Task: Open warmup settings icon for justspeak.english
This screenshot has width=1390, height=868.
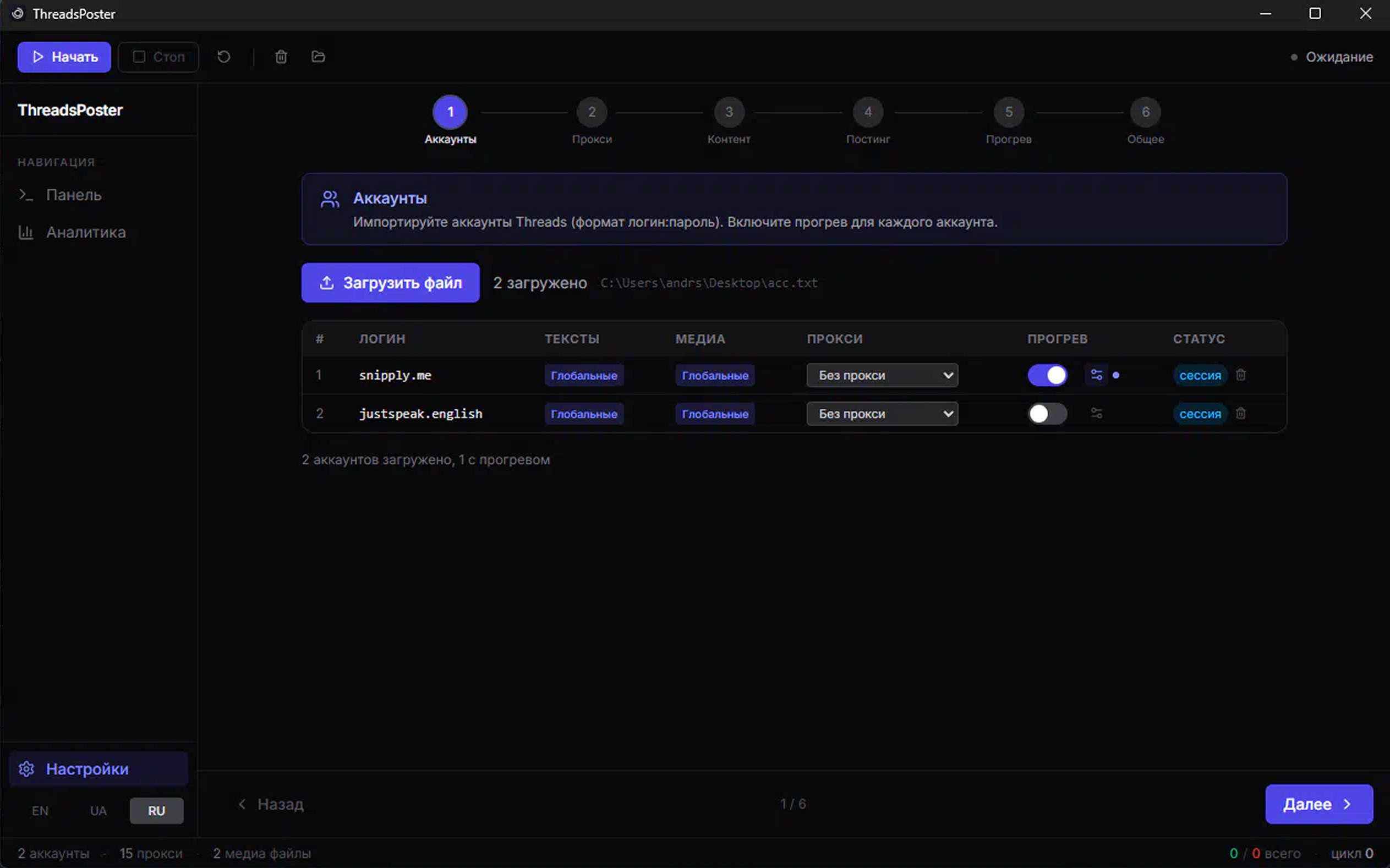Action: pyautogui.click(x=1097, y=413)
